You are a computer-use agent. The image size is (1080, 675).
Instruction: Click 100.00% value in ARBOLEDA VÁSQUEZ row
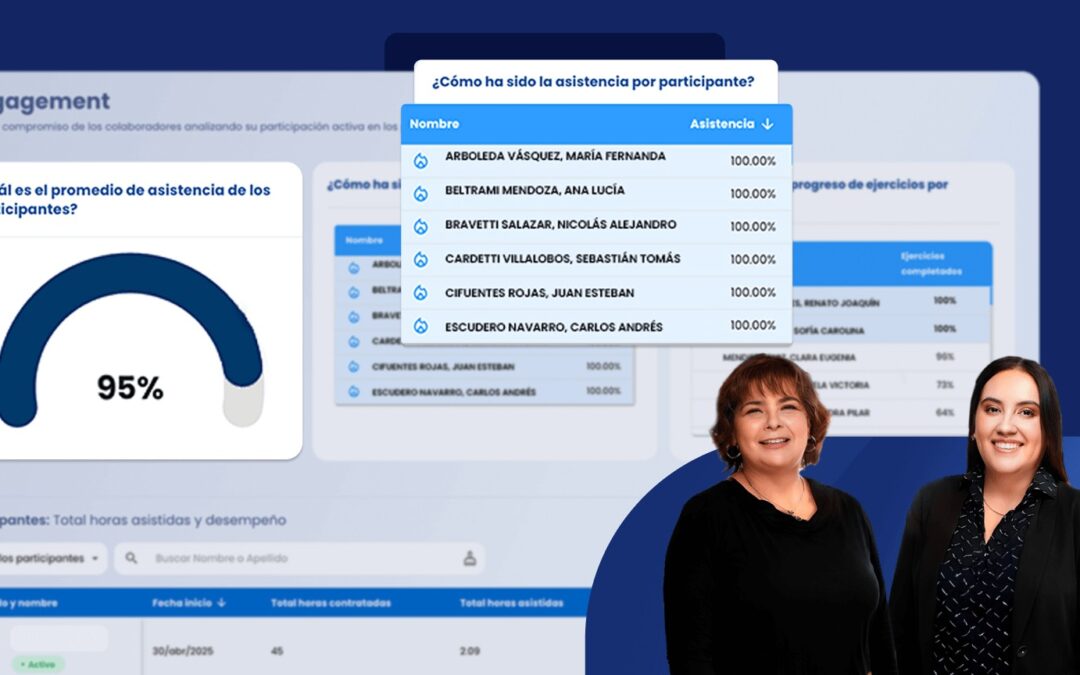753,161
